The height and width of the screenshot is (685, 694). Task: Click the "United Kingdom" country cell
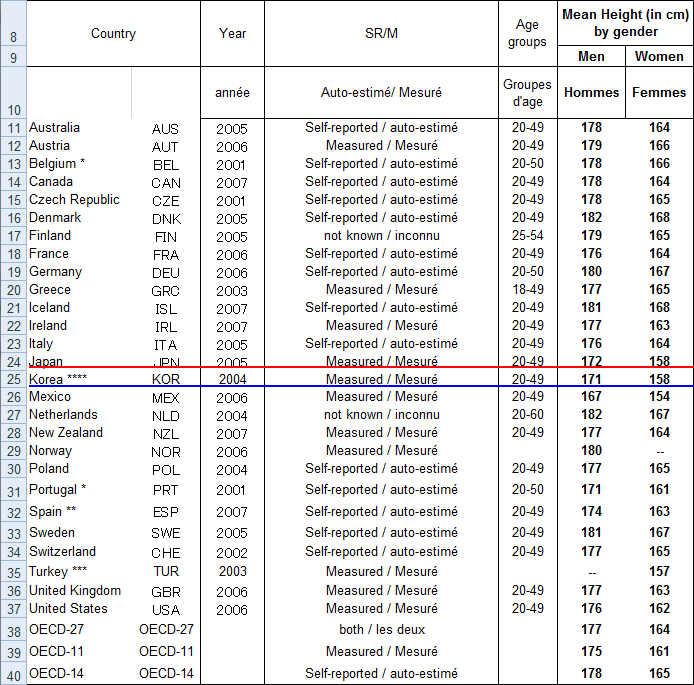(75, 591)
